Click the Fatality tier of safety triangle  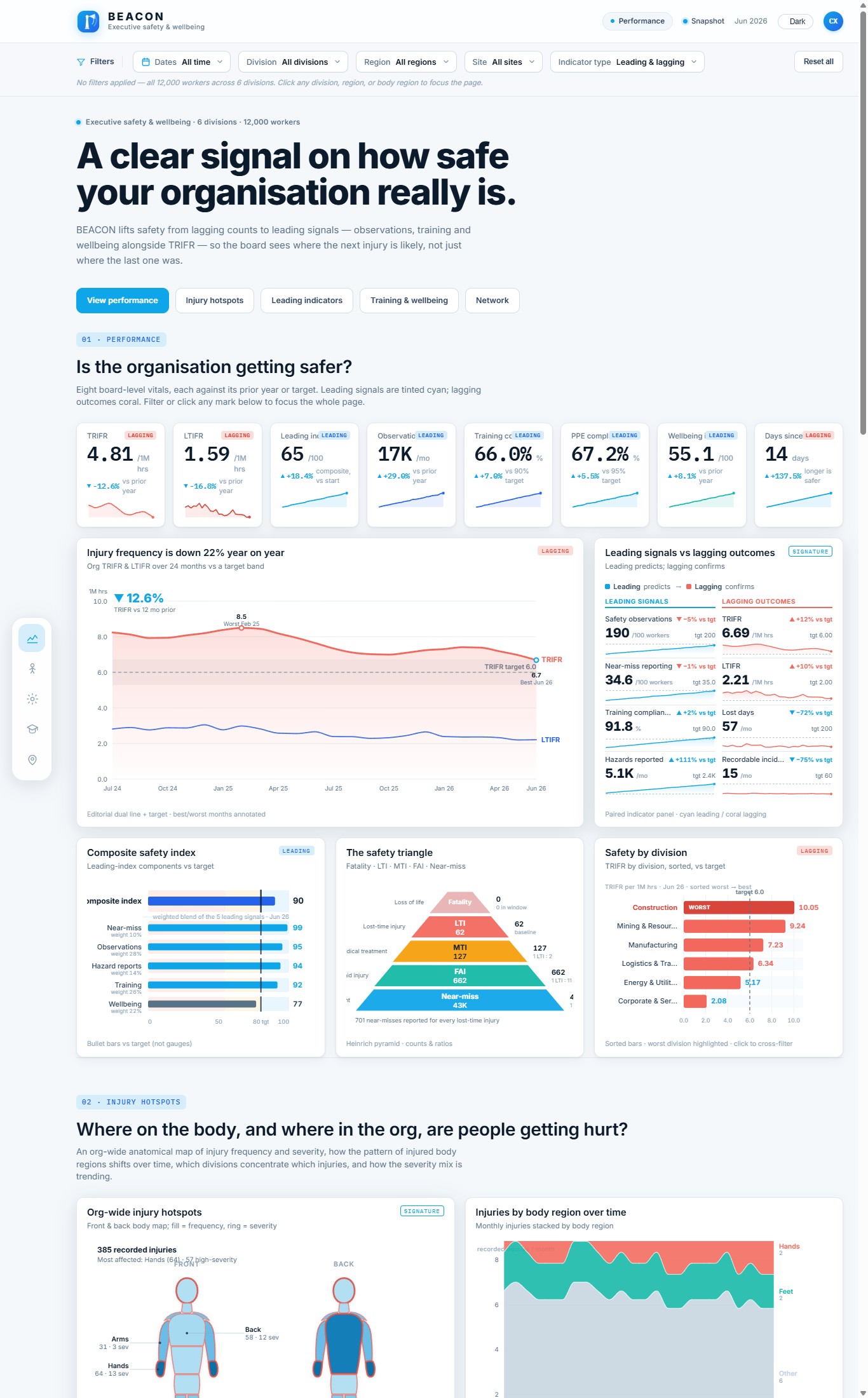click(x=460, y=902)
